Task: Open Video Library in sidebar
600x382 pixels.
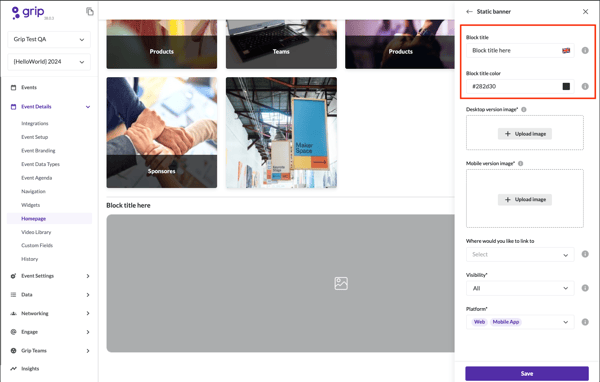Action: [36, 232]
